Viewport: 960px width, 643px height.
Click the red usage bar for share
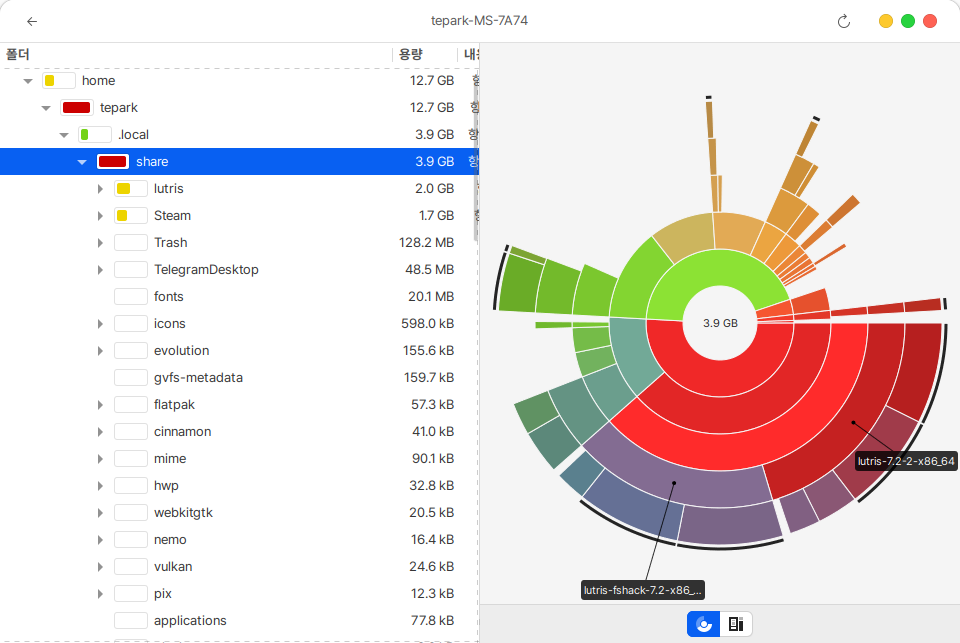[112, 162]
